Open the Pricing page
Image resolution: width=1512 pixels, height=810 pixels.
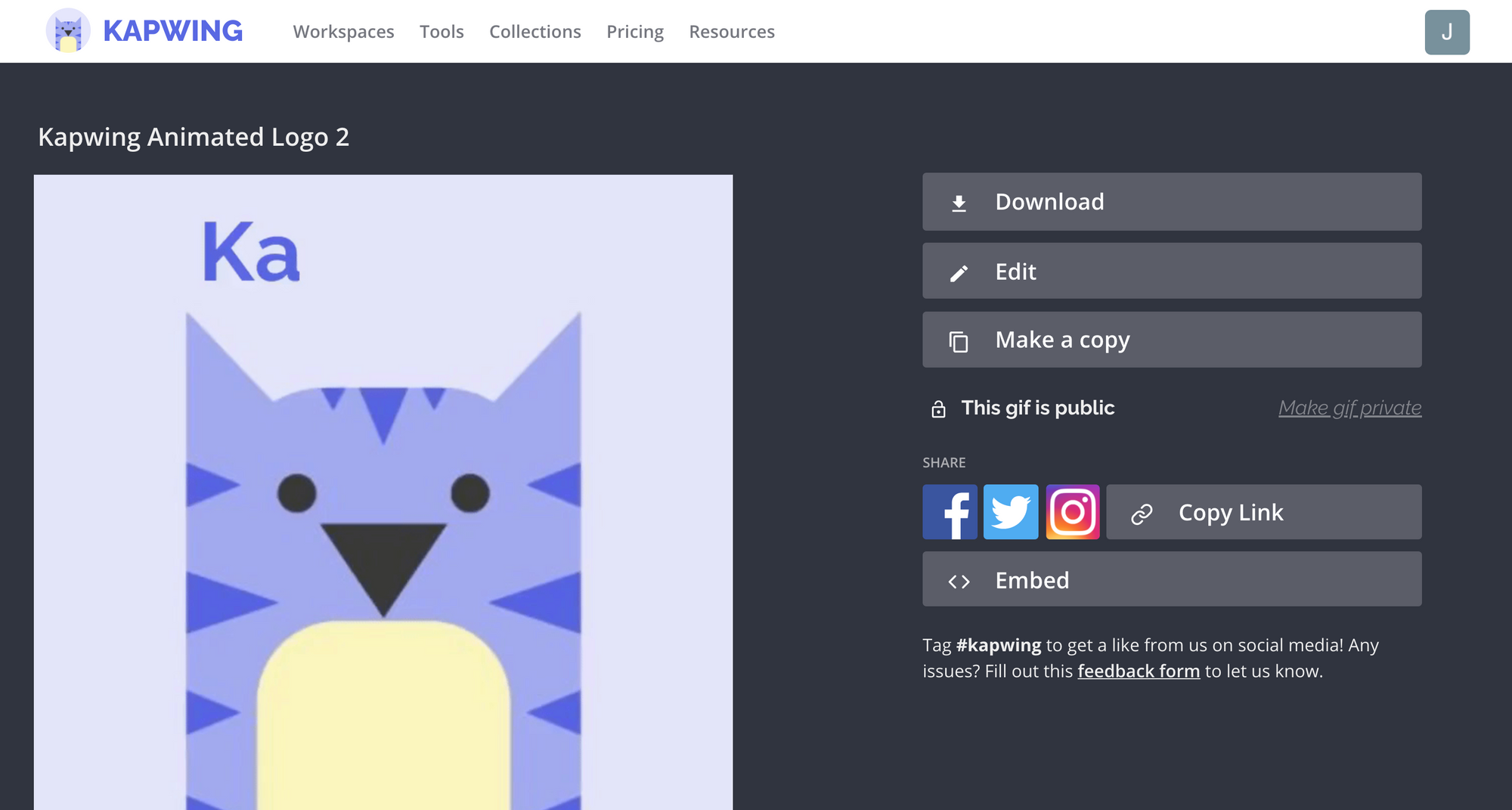tap(634, 32)
